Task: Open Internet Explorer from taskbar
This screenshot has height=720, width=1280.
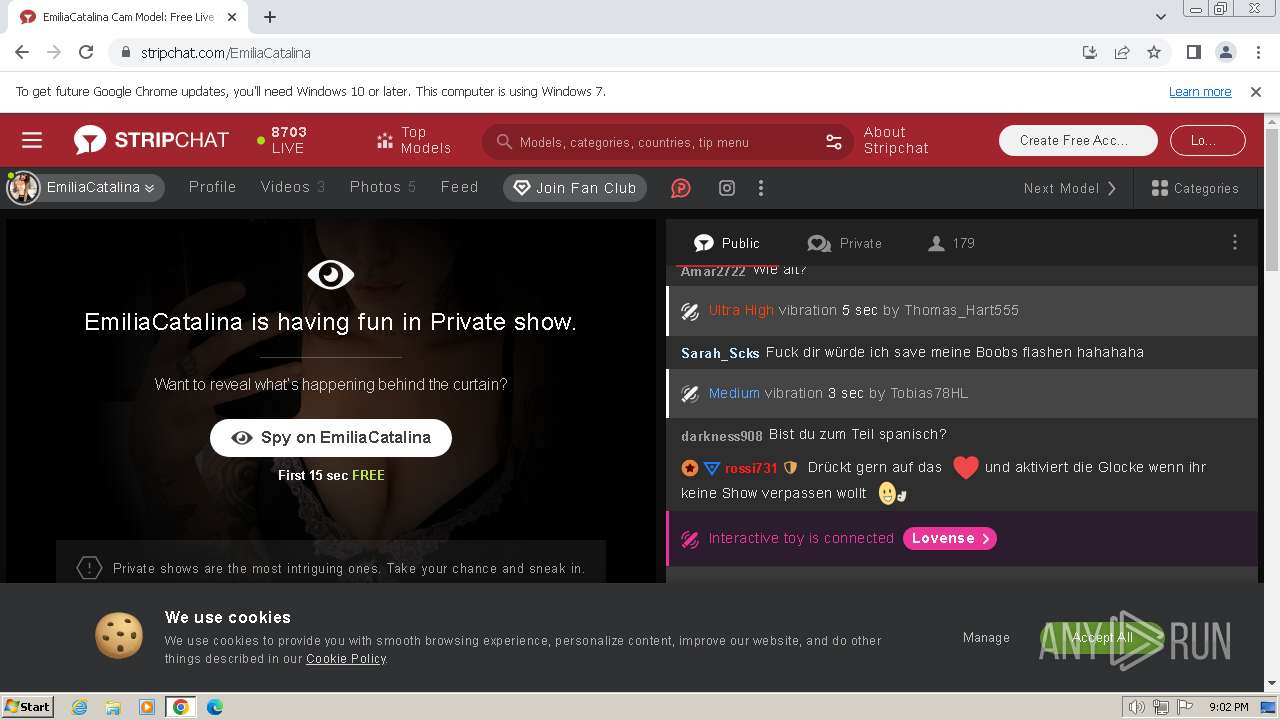Action: (x=79, y=707)
